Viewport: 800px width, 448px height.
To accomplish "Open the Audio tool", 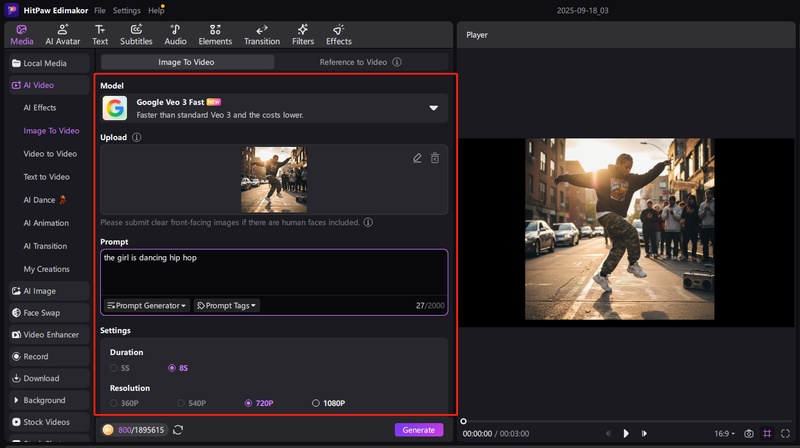I will tap(175, 35).
